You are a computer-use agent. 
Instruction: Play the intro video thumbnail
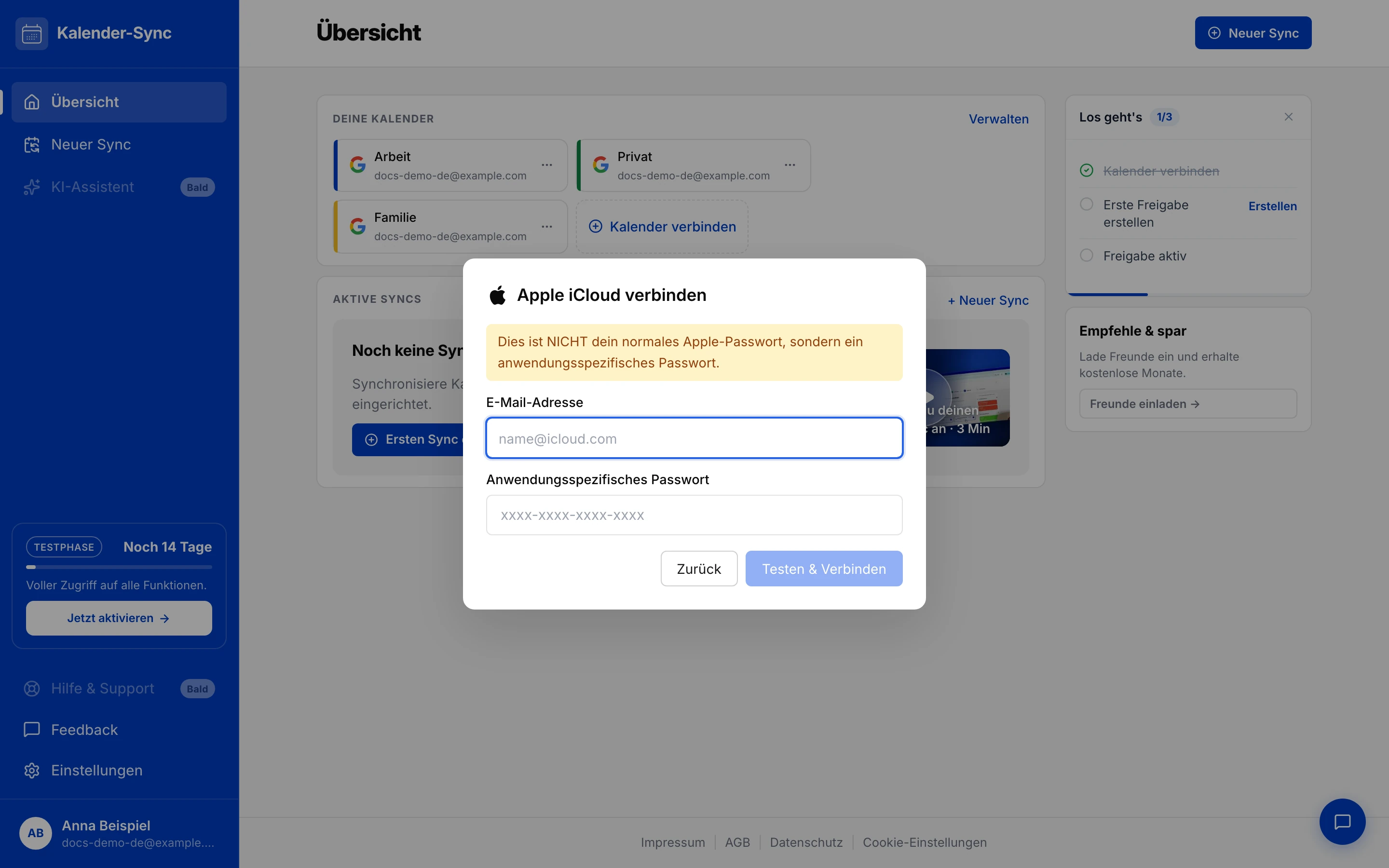[x=967, y=398]
